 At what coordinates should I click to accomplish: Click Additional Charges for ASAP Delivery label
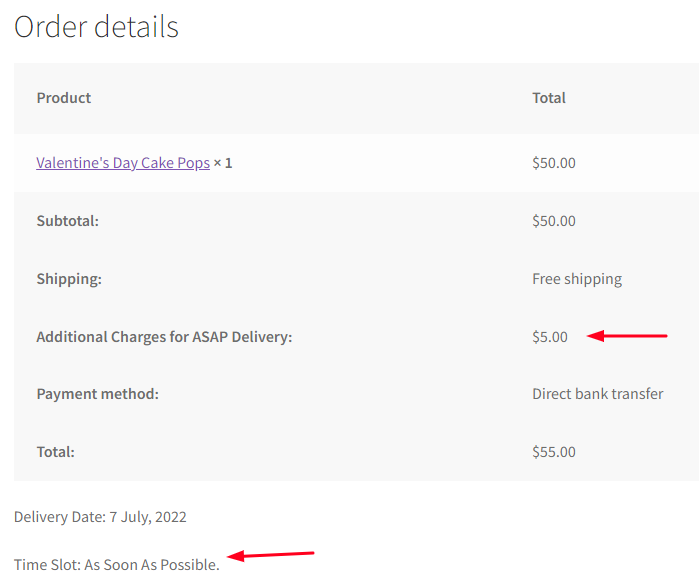pyautogui.click(x=164, y=337)
